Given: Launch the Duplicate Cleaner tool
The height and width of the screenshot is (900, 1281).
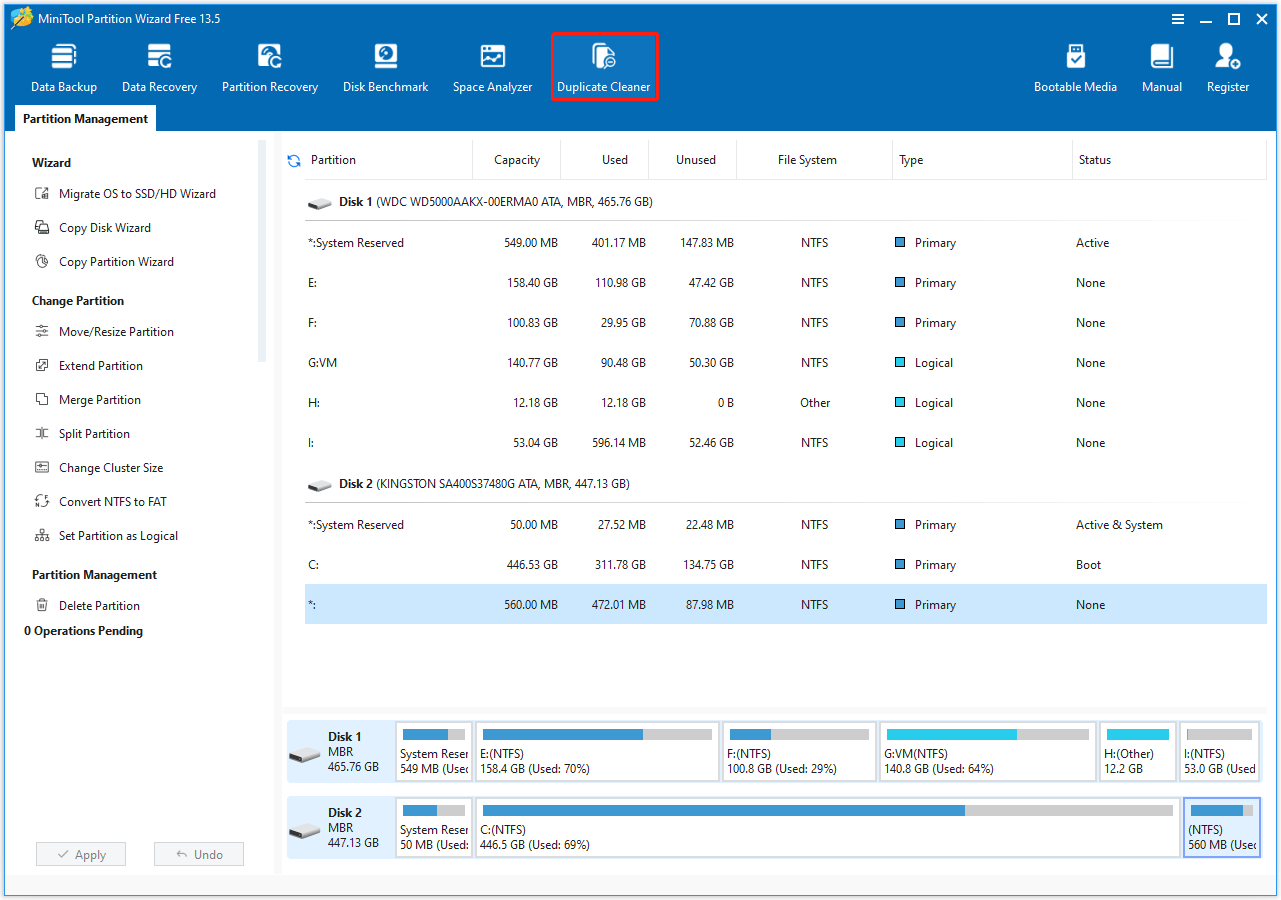Looking at the screenshot, I should click(604, 65).
